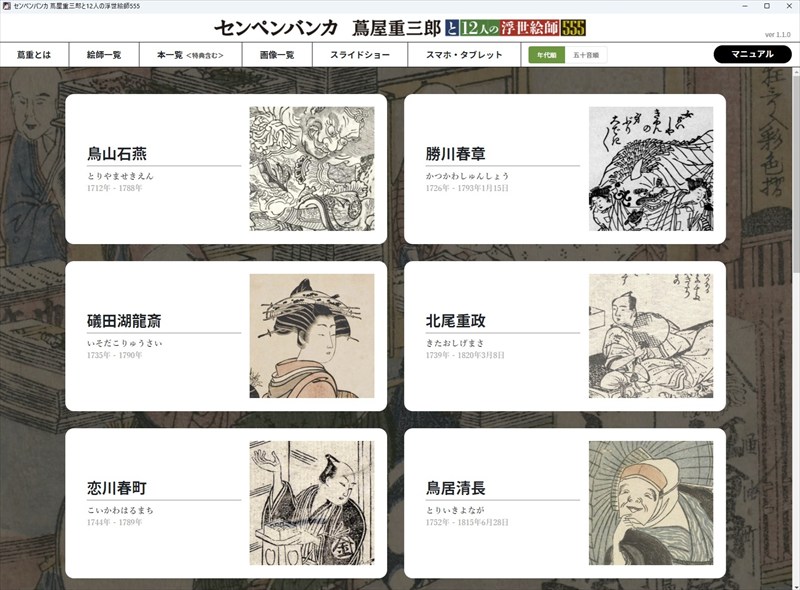Go to the 絵師一覧 tab
Viewport: 800px width, 590px height.
pos(102,55)
